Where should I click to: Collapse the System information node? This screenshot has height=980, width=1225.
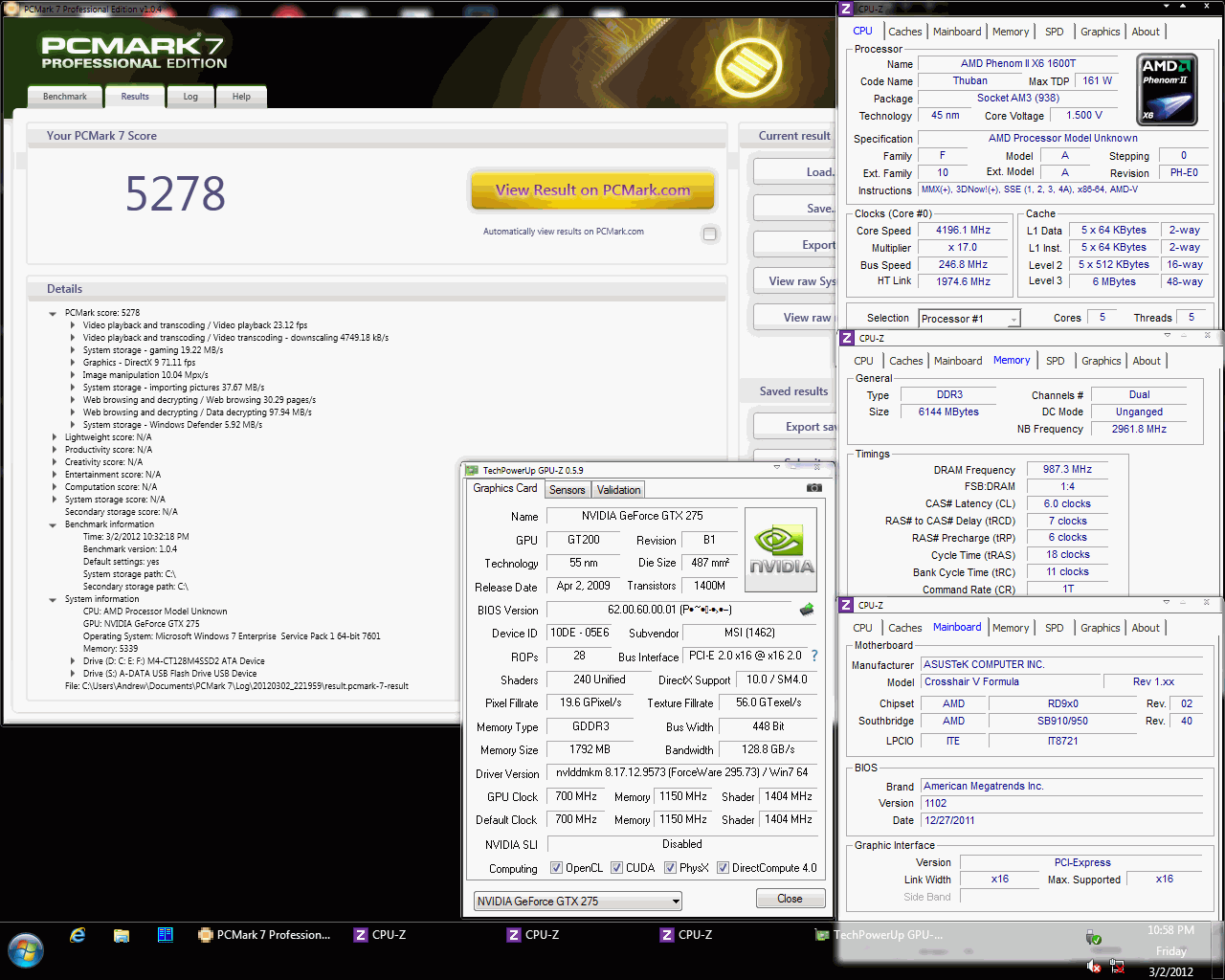pos(53,599)
